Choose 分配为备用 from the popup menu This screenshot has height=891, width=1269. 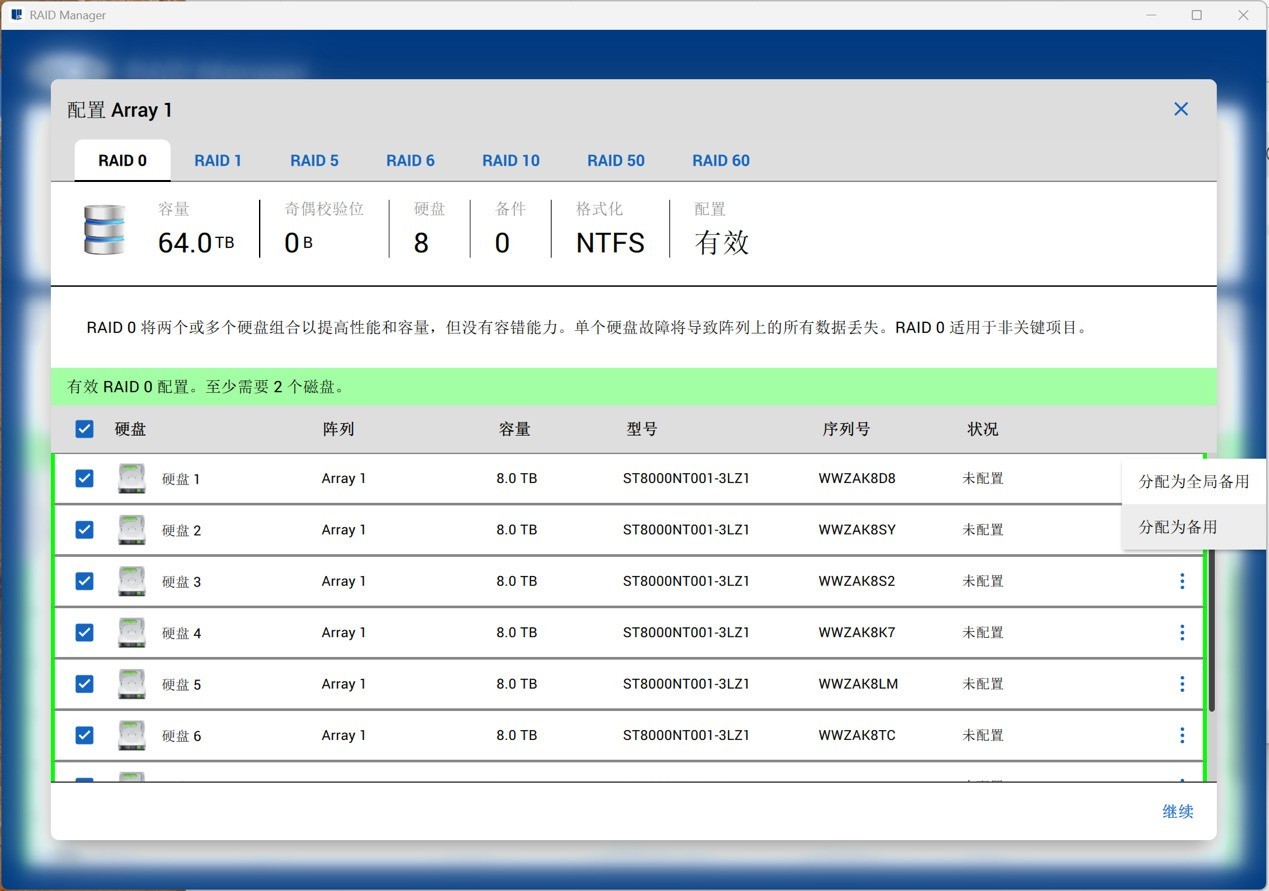(1194, 526)
